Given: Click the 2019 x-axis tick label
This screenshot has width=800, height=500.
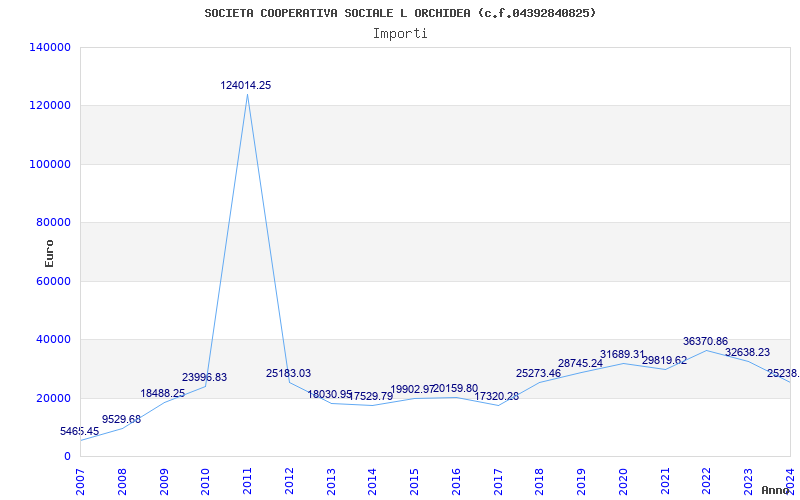Looking at the screenshot, I should [581, 482].
